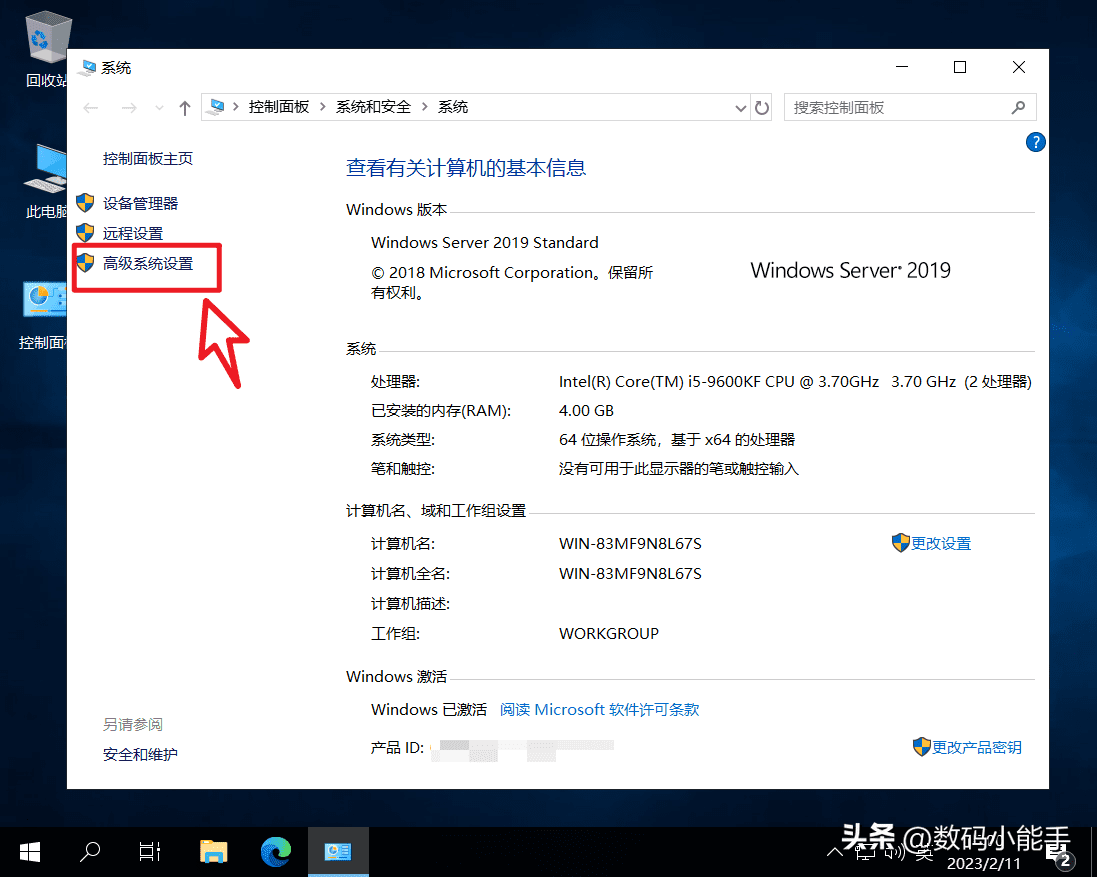Click the Task View taskbar icon
This screenshot has width=1097, height=877.
point(149,851)
